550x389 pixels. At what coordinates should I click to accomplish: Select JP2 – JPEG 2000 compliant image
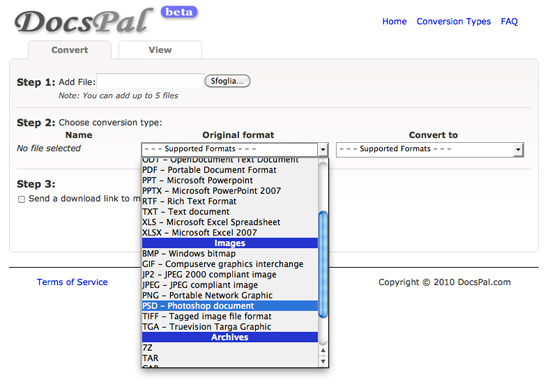point(230,275)
